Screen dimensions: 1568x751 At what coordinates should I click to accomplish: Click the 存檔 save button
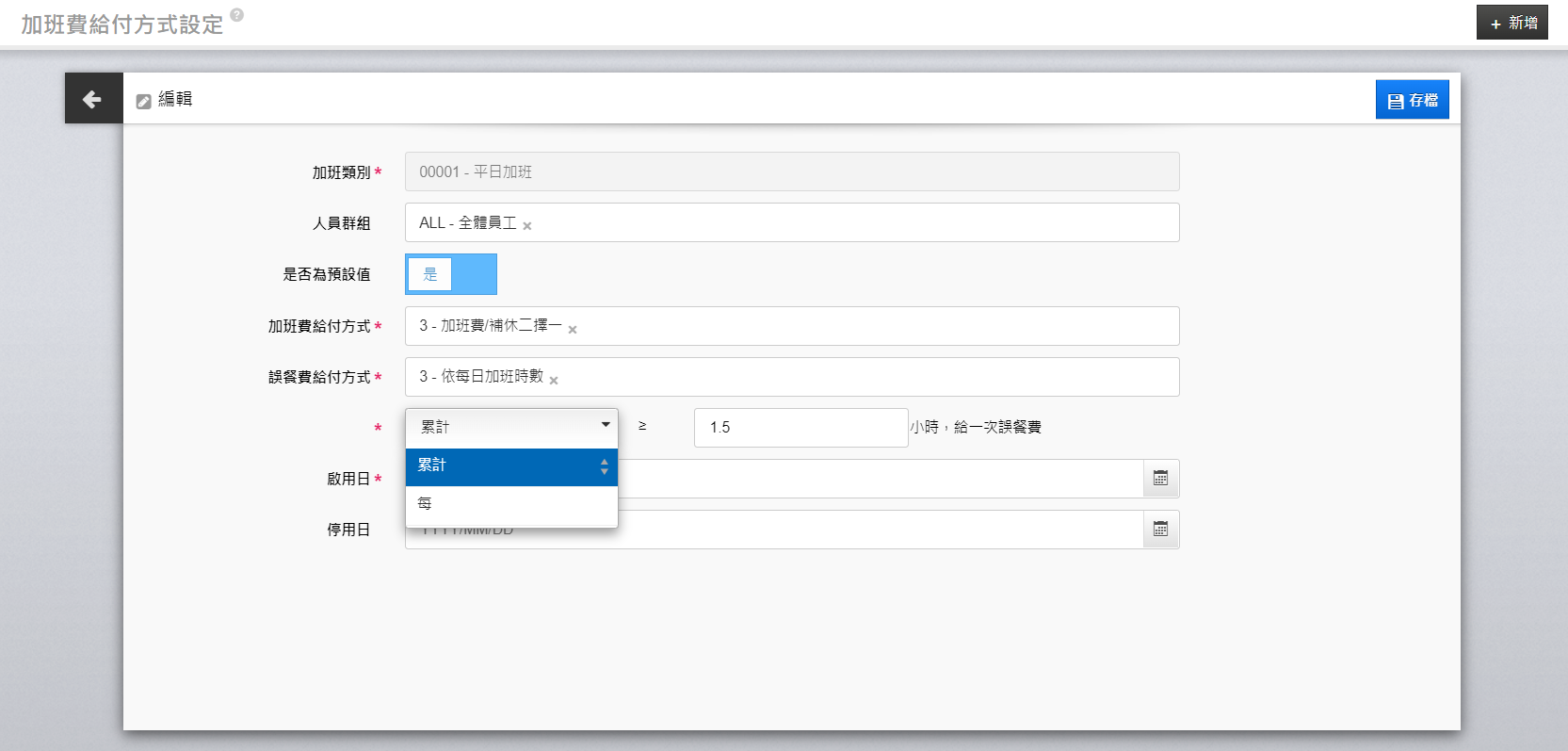pyautogui.click(x=1412, y=100)
